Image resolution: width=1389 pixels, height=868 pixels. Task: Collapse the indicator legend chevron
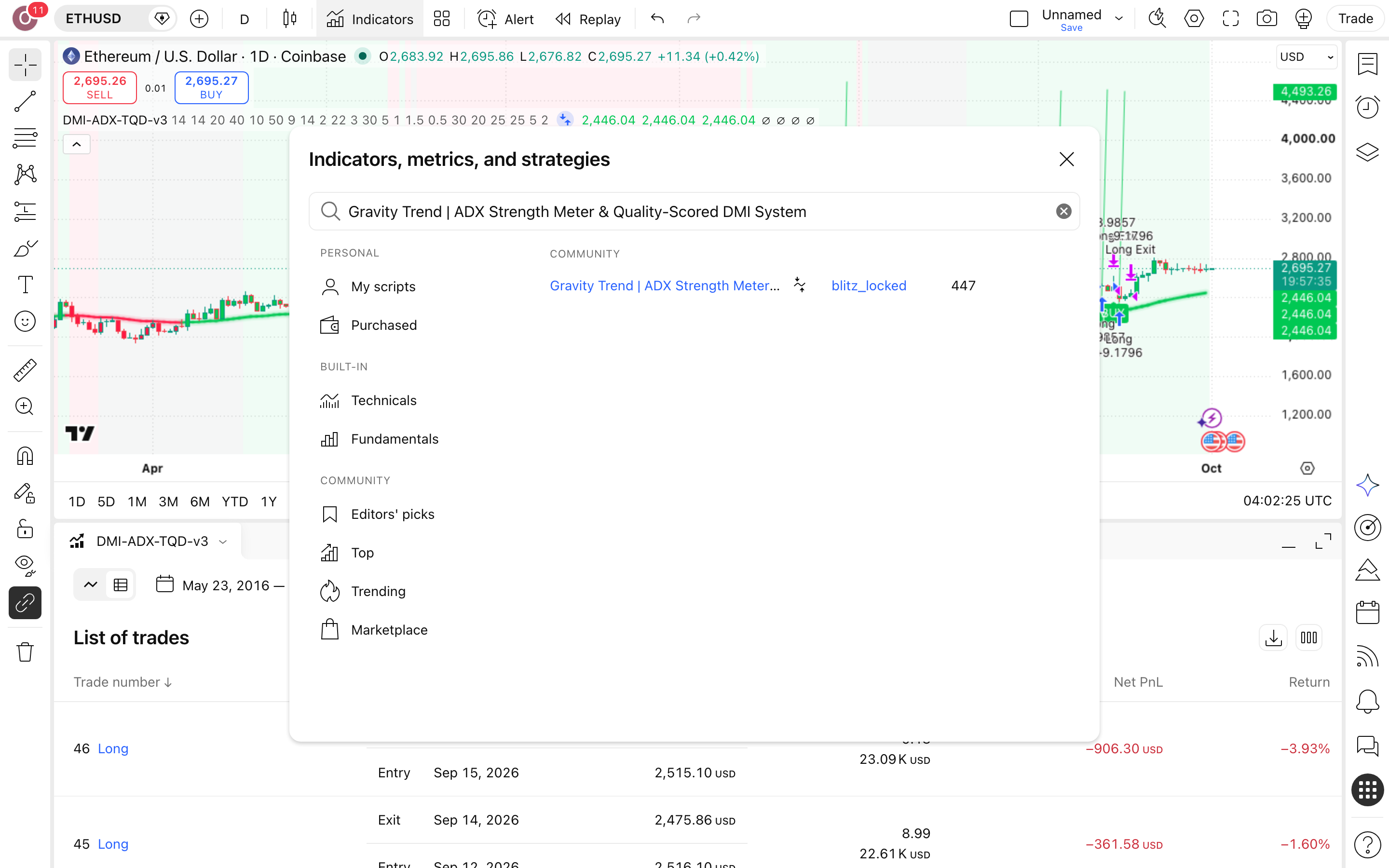(76, 144)
